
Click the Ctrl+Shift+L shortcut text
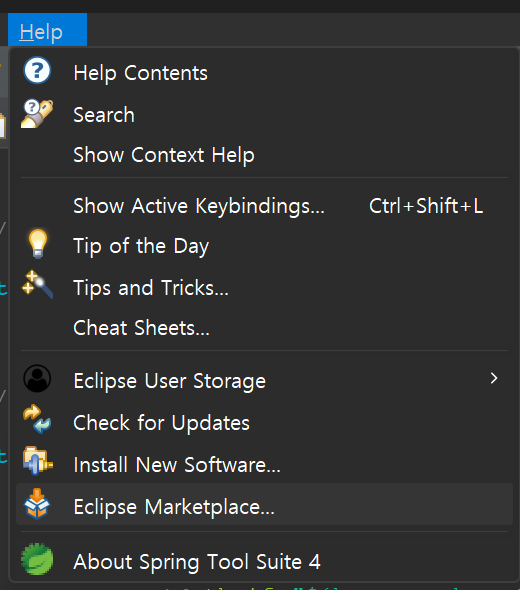426,206
